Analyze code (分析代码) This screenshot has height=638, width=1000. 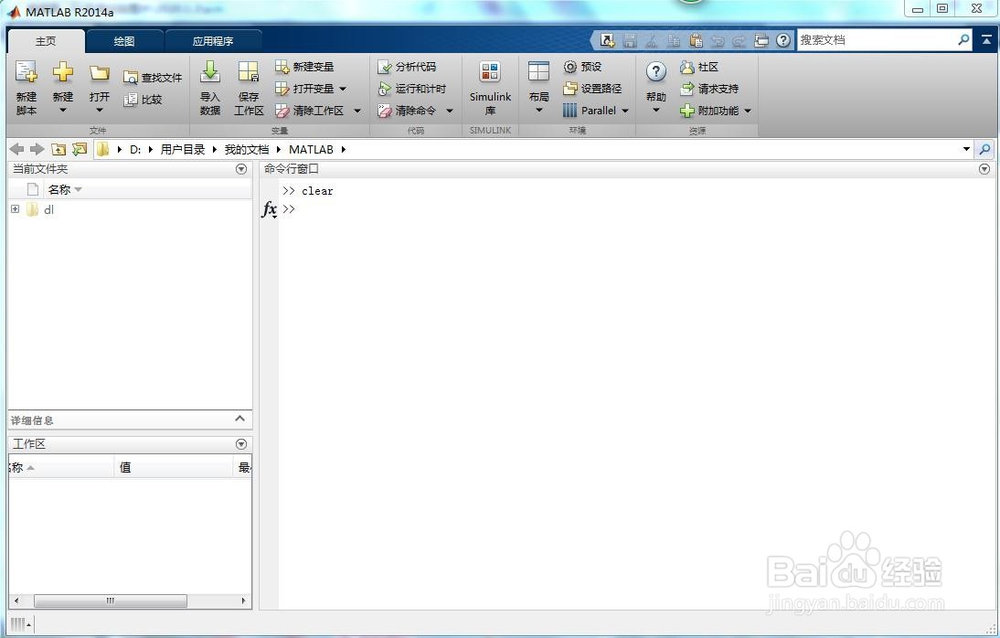pos(407,66)
